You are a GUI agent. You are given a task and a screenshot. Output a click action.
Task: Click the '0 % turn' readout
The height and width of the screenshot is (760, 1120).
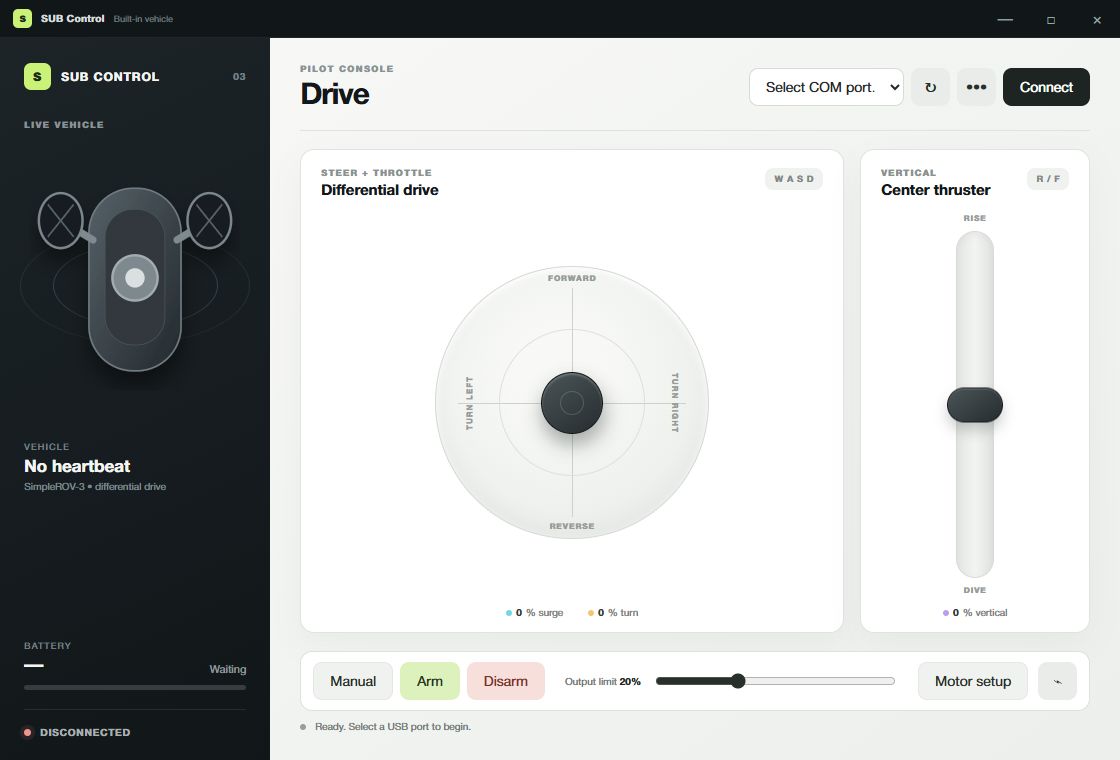point(613,613)
